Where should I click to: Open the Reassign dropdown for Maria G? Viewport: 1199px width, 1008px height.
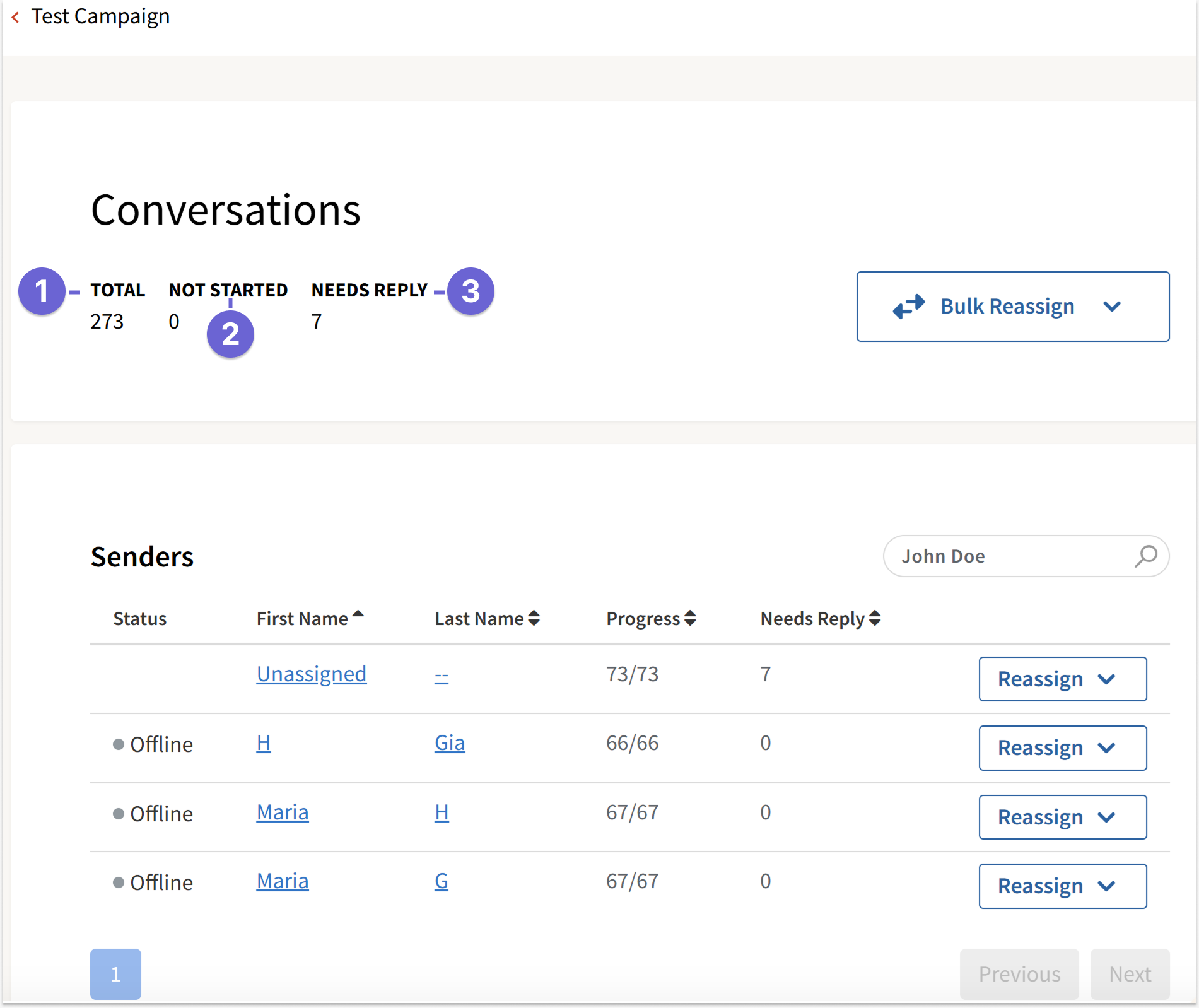pyautogui.click(x=1062, y=886)
